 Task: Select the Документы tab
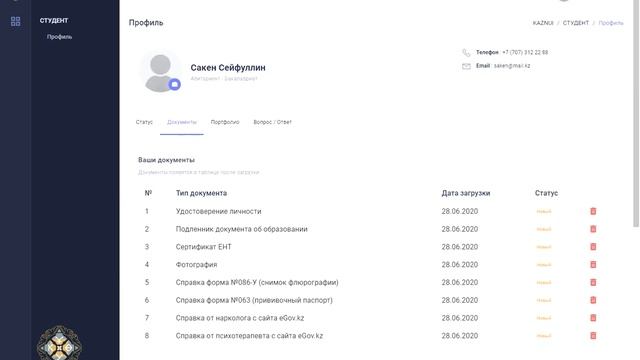[x=182, y=122]
